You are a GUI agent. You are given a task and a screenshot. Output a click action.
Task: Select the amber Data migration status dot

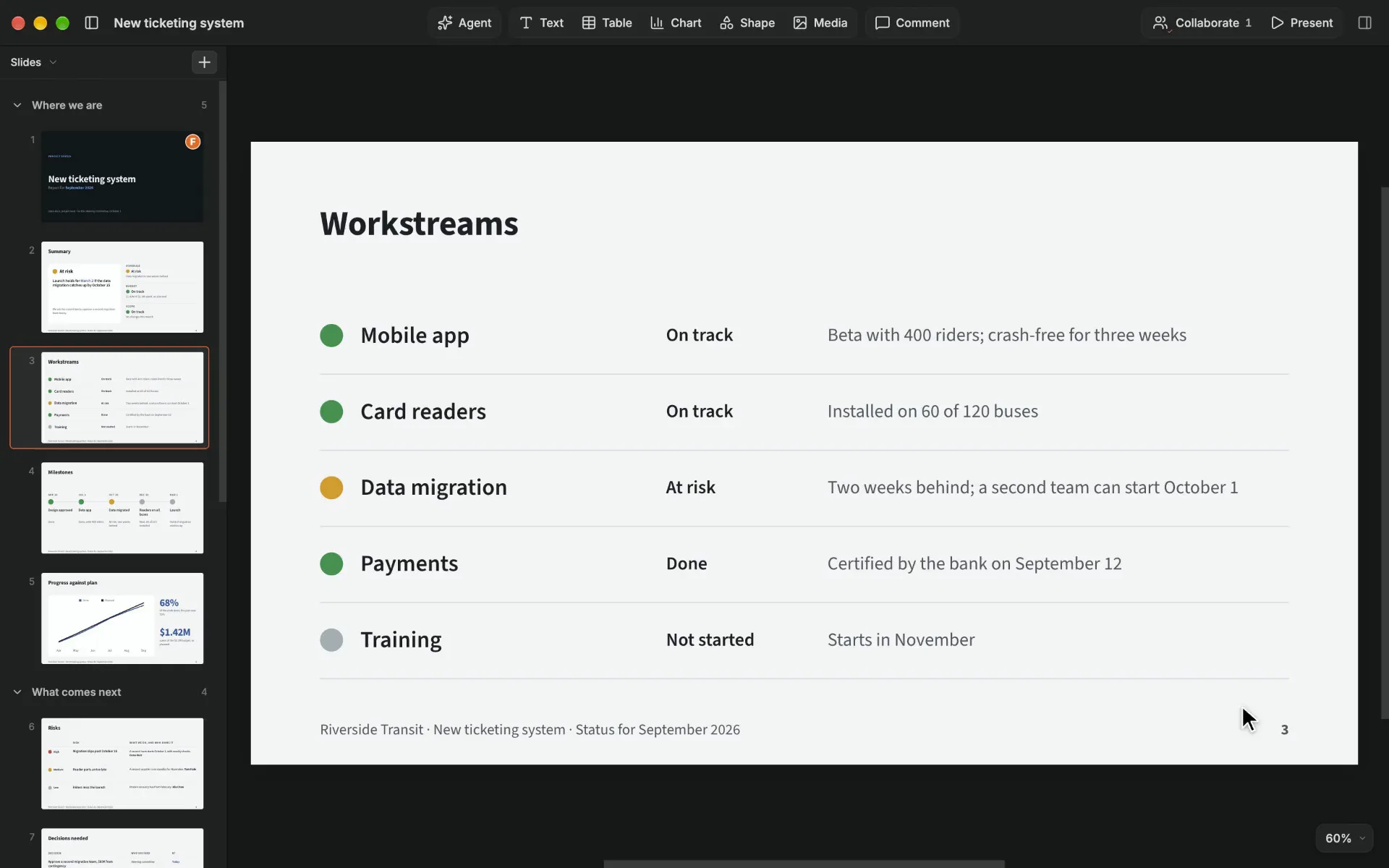[x=331, y=488]
